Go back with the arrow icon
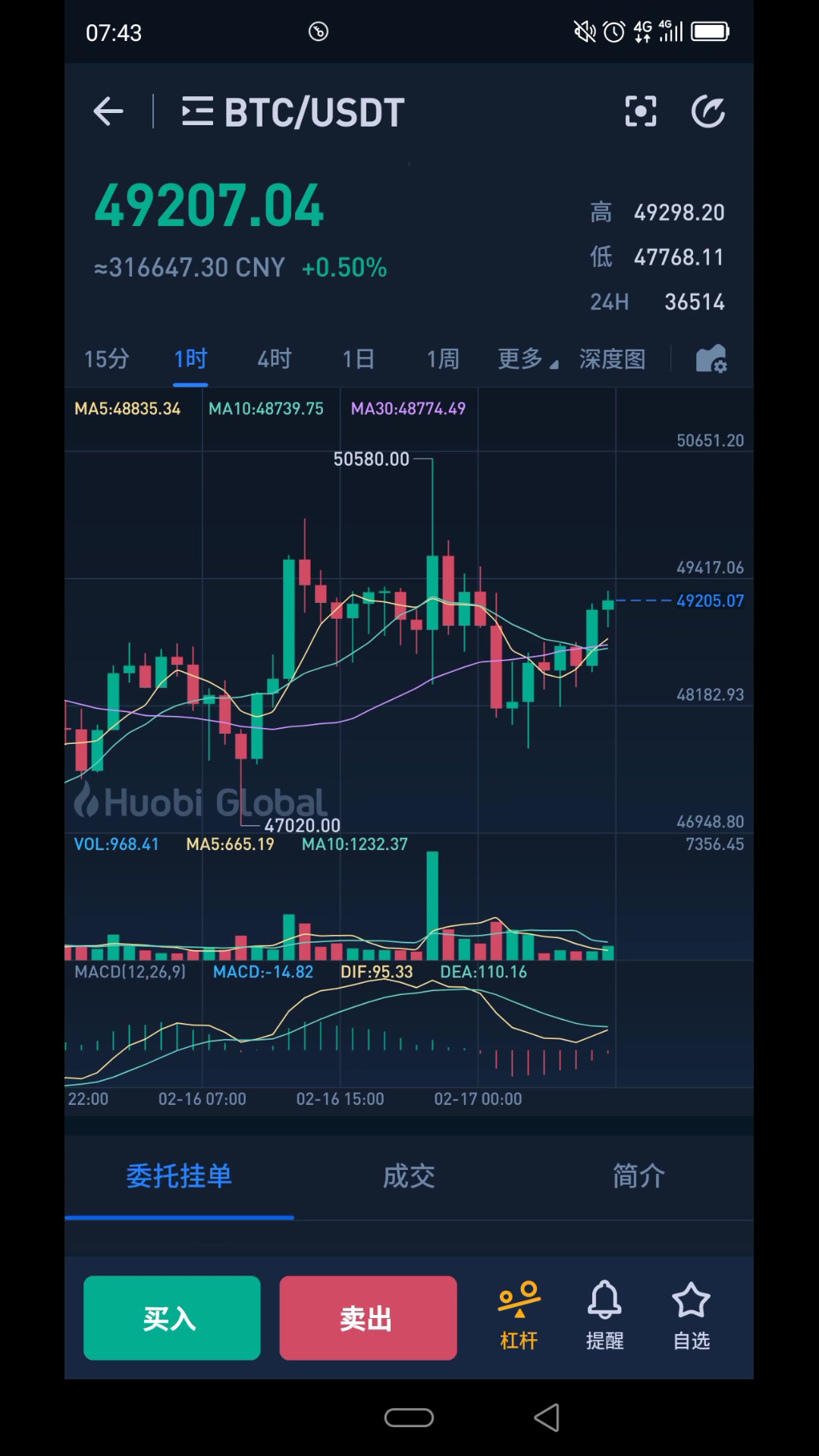The image size is (819, 1456). click(x=108, y=111)
